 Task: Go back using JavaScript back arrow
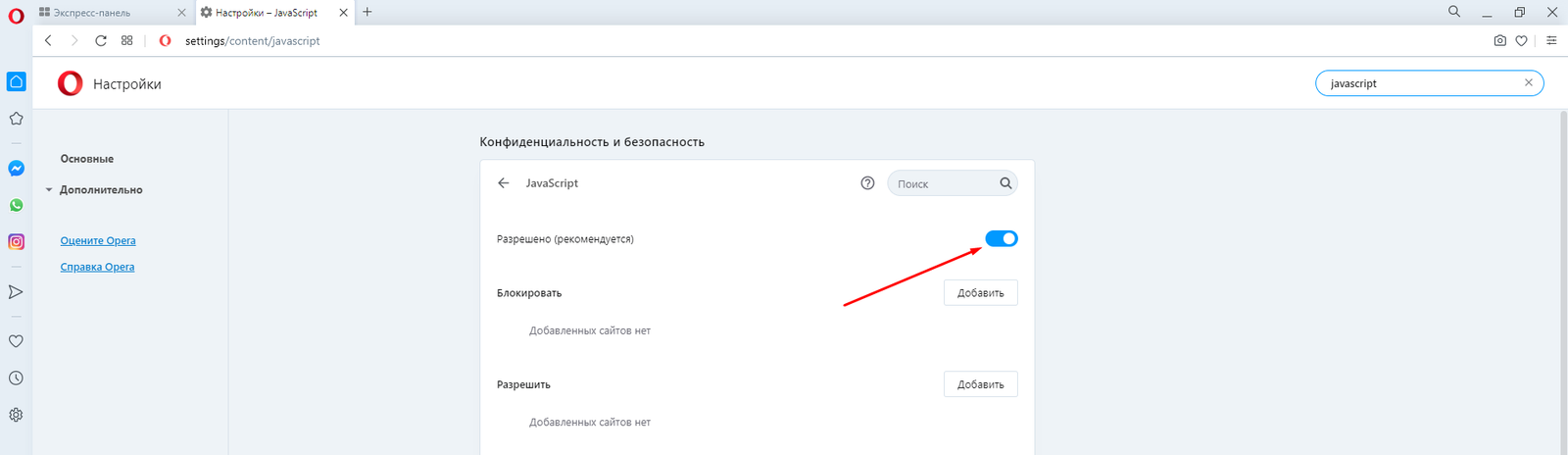tap(504, 183)
